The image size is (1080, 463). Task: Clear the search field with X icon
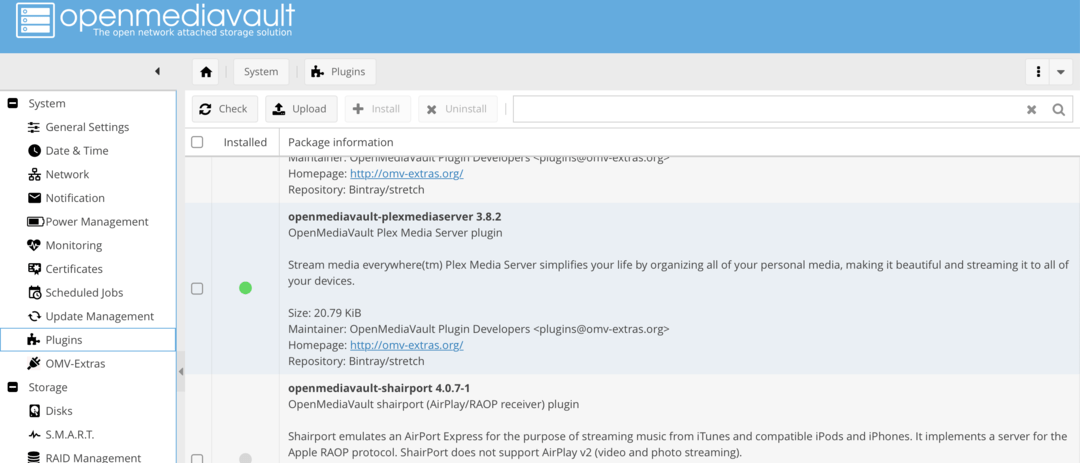click(x=1032, y=110)
